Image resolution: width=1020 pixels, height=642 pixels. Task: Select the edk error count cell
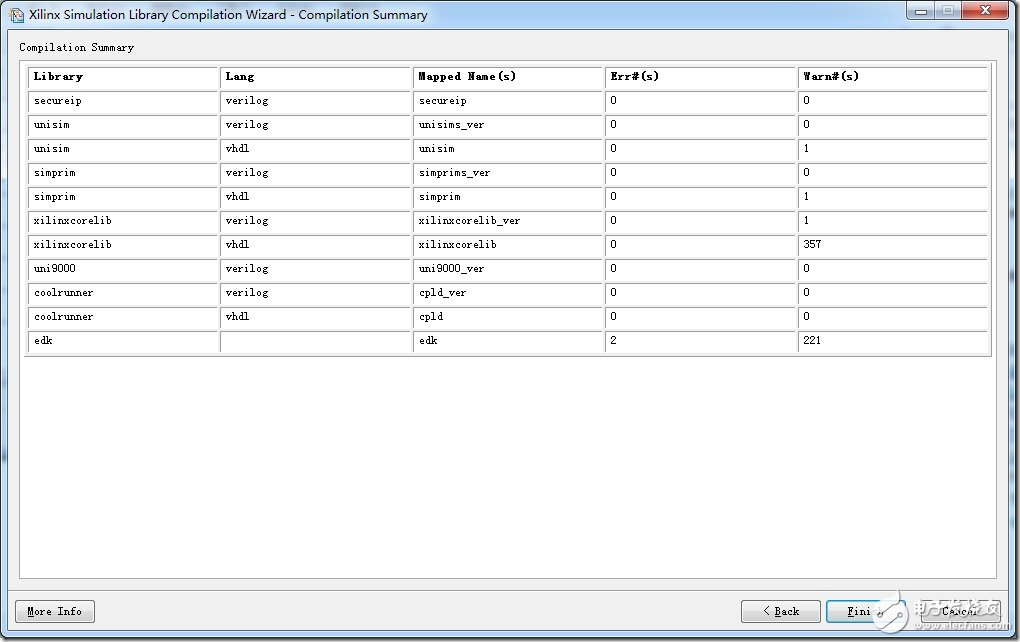coord(700,341)
